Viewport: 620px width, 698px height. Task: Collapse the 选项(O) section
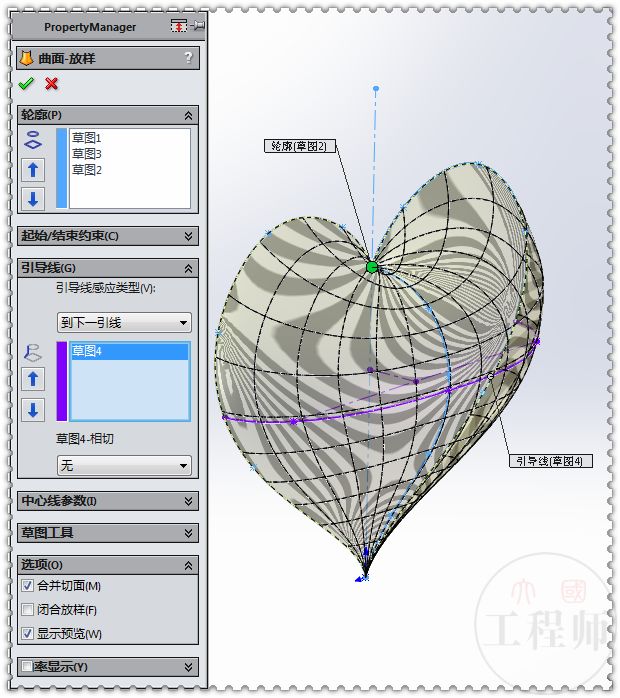(188, 565)
